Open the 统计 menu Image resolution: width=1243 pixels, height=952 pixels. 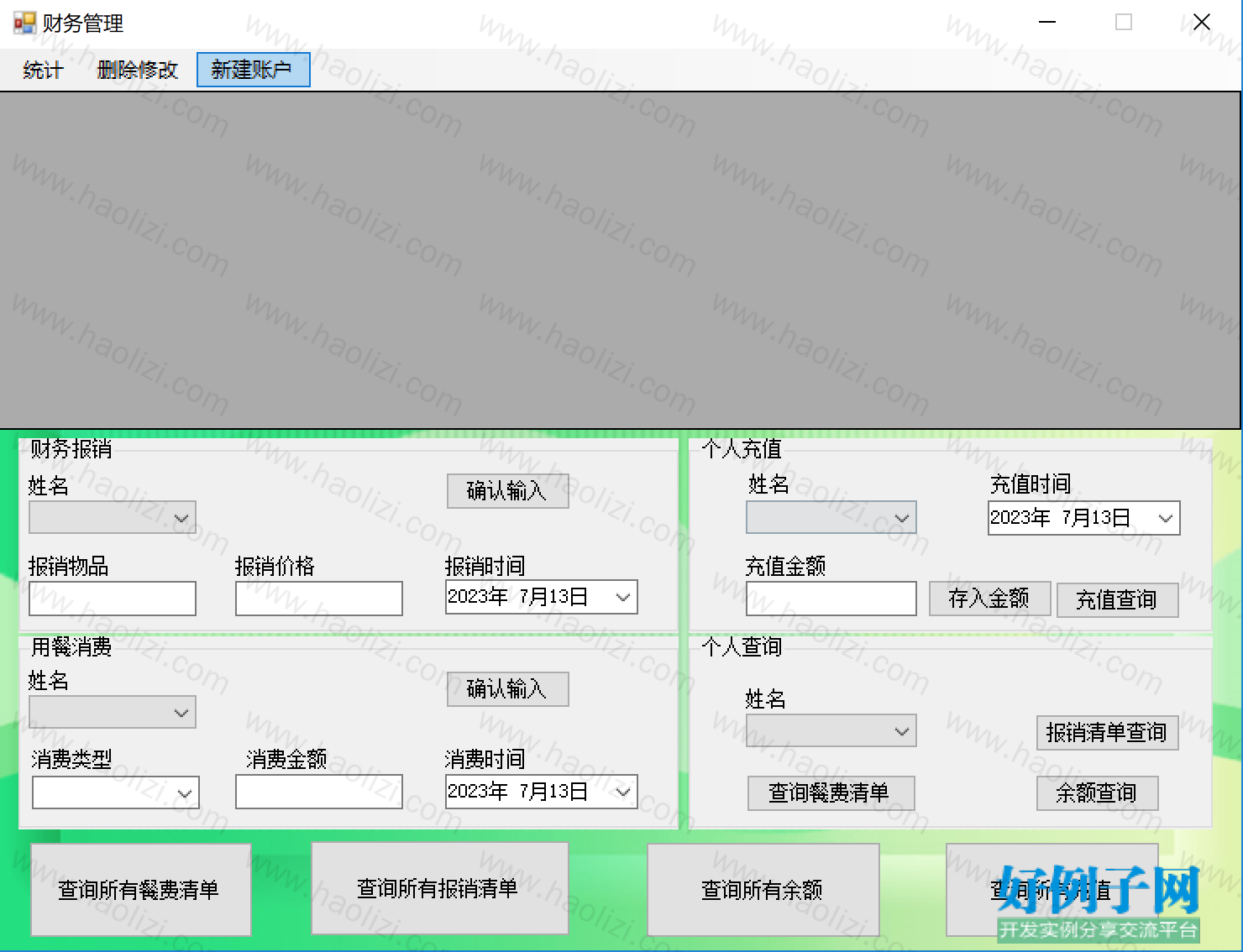[x=43, y=70]
